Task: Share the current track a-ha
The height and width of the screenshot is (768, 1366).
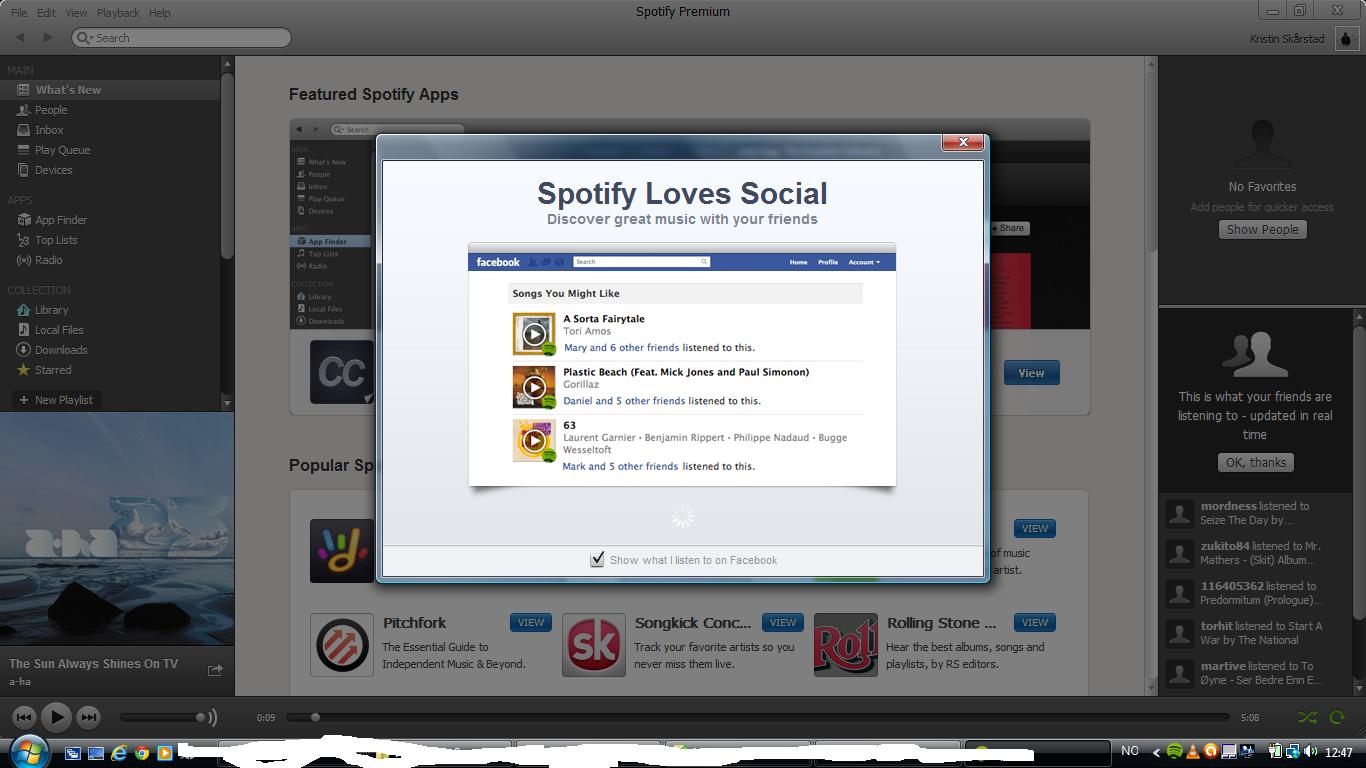Action: point(215,671)
